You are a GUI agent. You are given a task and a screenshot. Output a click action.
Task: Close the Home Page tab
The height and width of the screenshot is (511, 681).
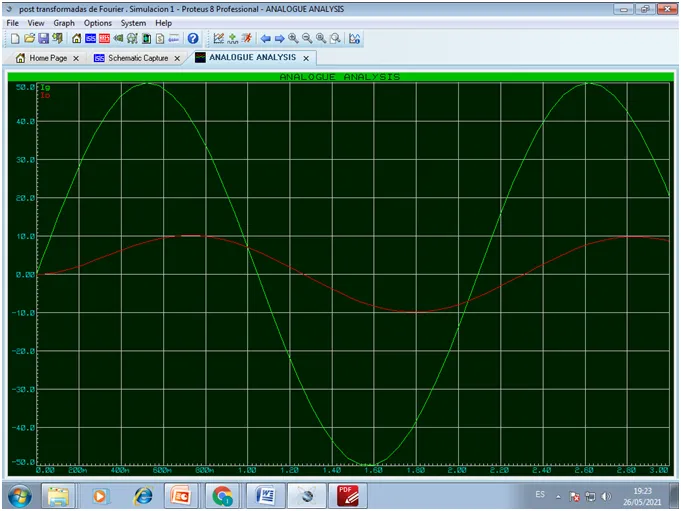(x=76, y=58)
